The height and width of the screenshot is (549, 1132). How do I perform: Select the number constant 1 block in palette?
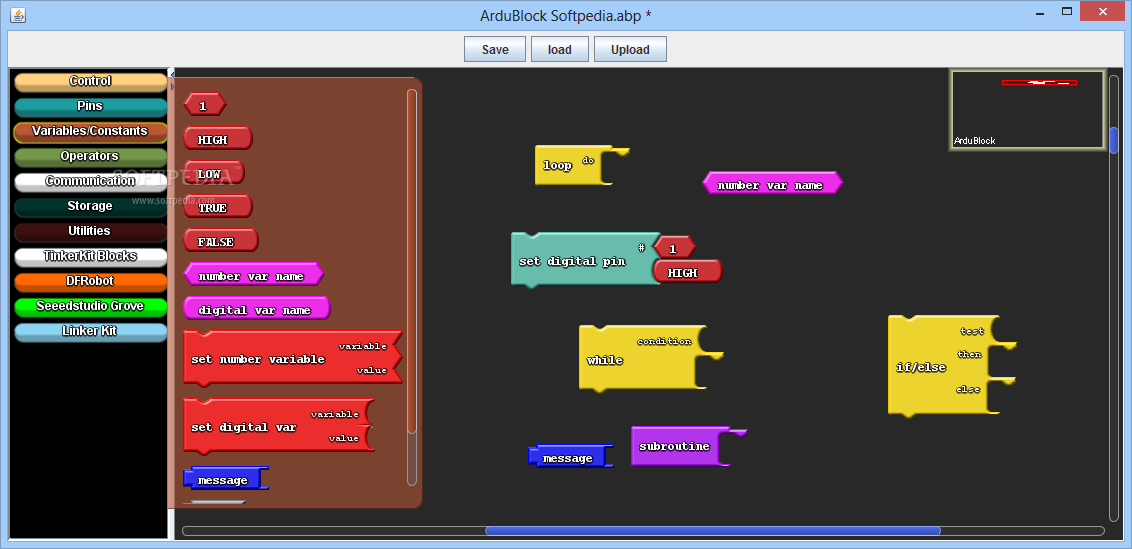pos(204,105)
